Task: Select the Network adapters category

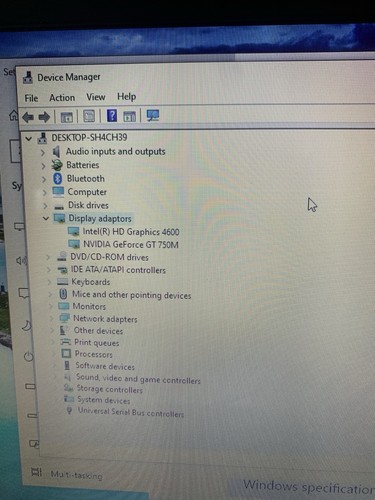Action: coord(105,319)
